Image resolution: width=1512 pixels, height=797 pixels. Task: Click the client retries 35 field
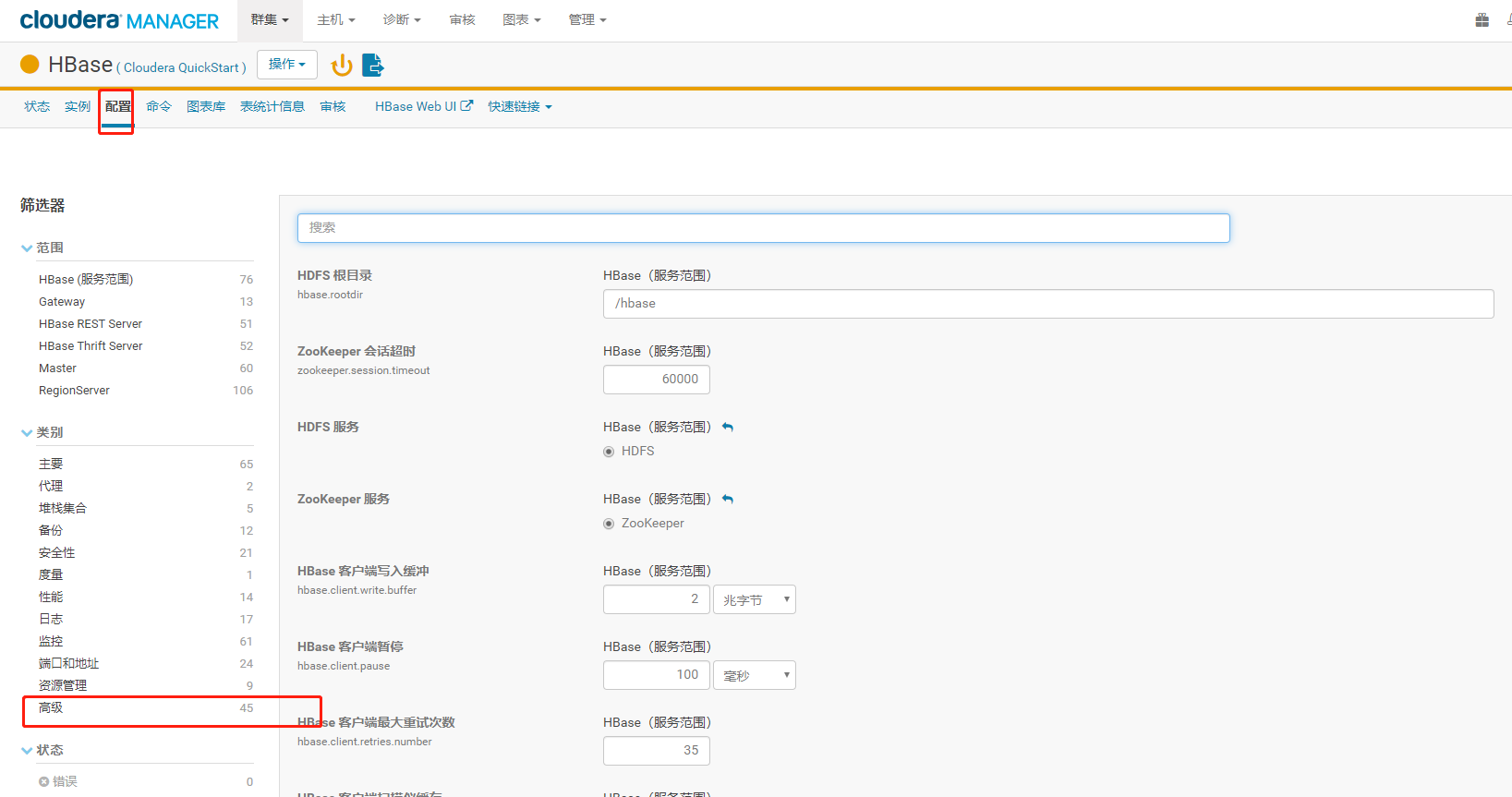tap(657, 751)
